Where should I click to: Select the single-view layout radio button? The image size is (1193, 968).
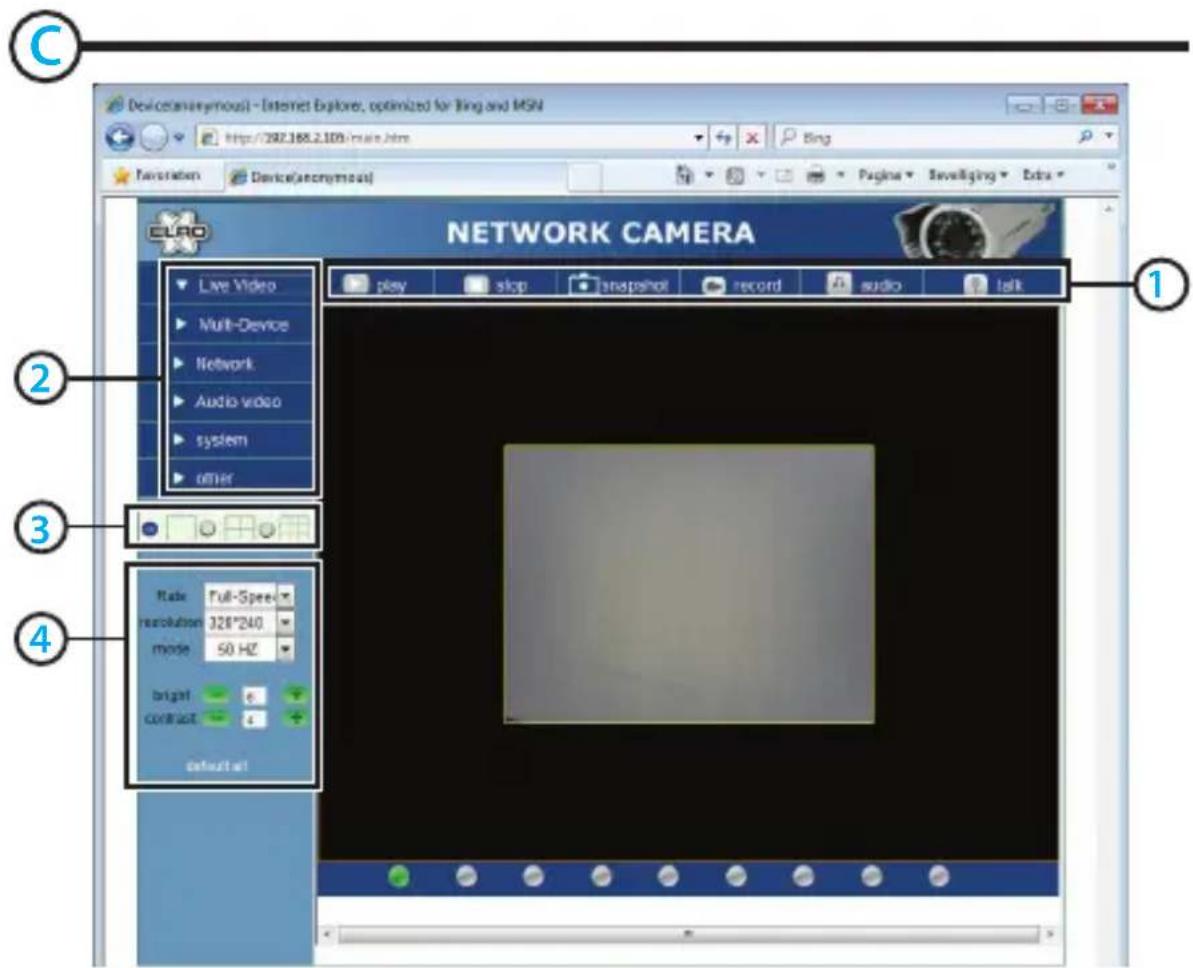pyautogui.click(x=150, y=528)
